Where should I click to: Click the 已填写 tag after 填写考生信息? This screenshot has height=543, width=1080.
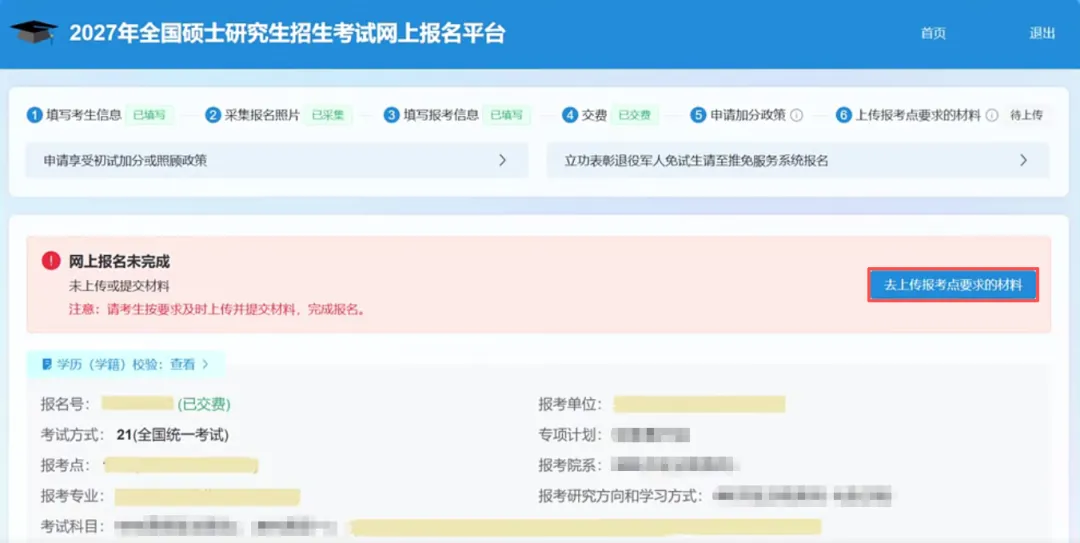(149, 115)
